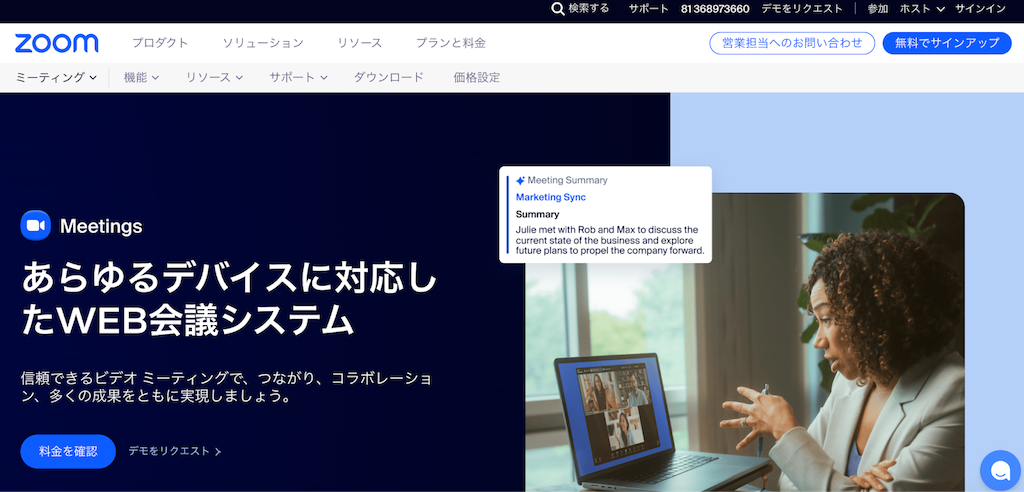The width and height of the screenshot is (1024, 492).
Task: Expand the サポート submenu in gray bar
Action: [x=298, y=77]
